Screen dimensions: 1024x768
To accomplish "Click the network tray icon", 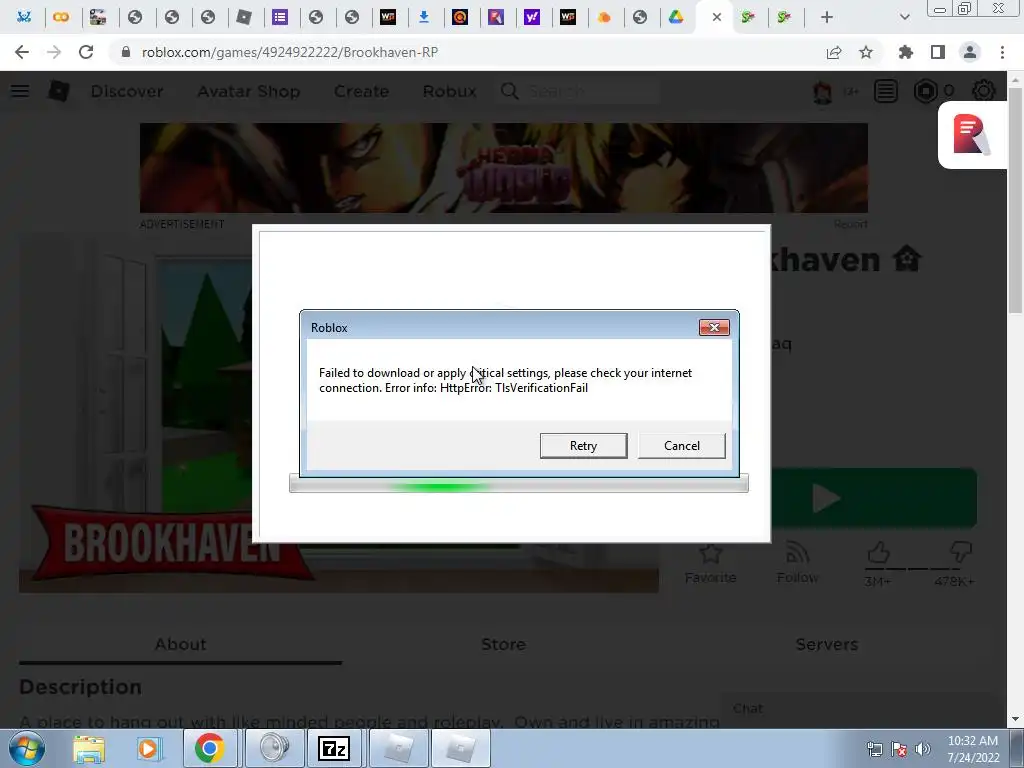I will tap(874, 749).
